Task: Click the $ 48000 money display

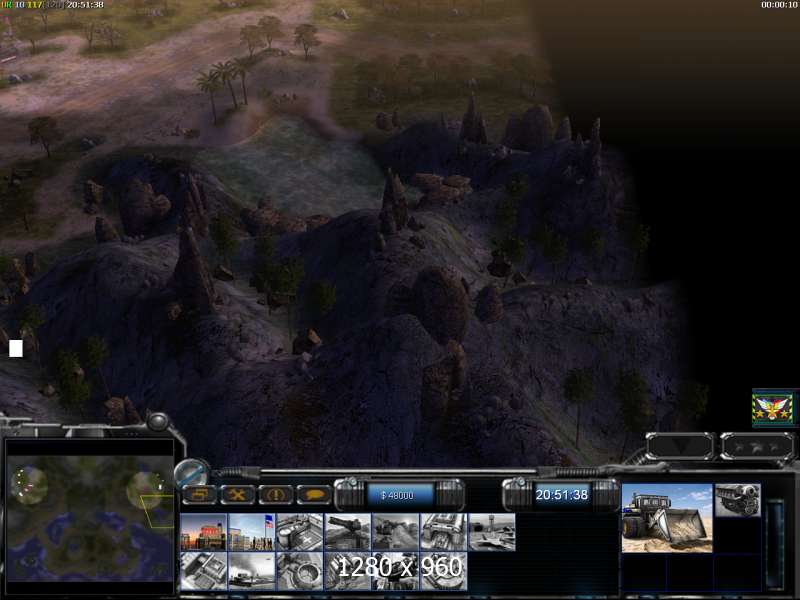Action: (397, 495)
